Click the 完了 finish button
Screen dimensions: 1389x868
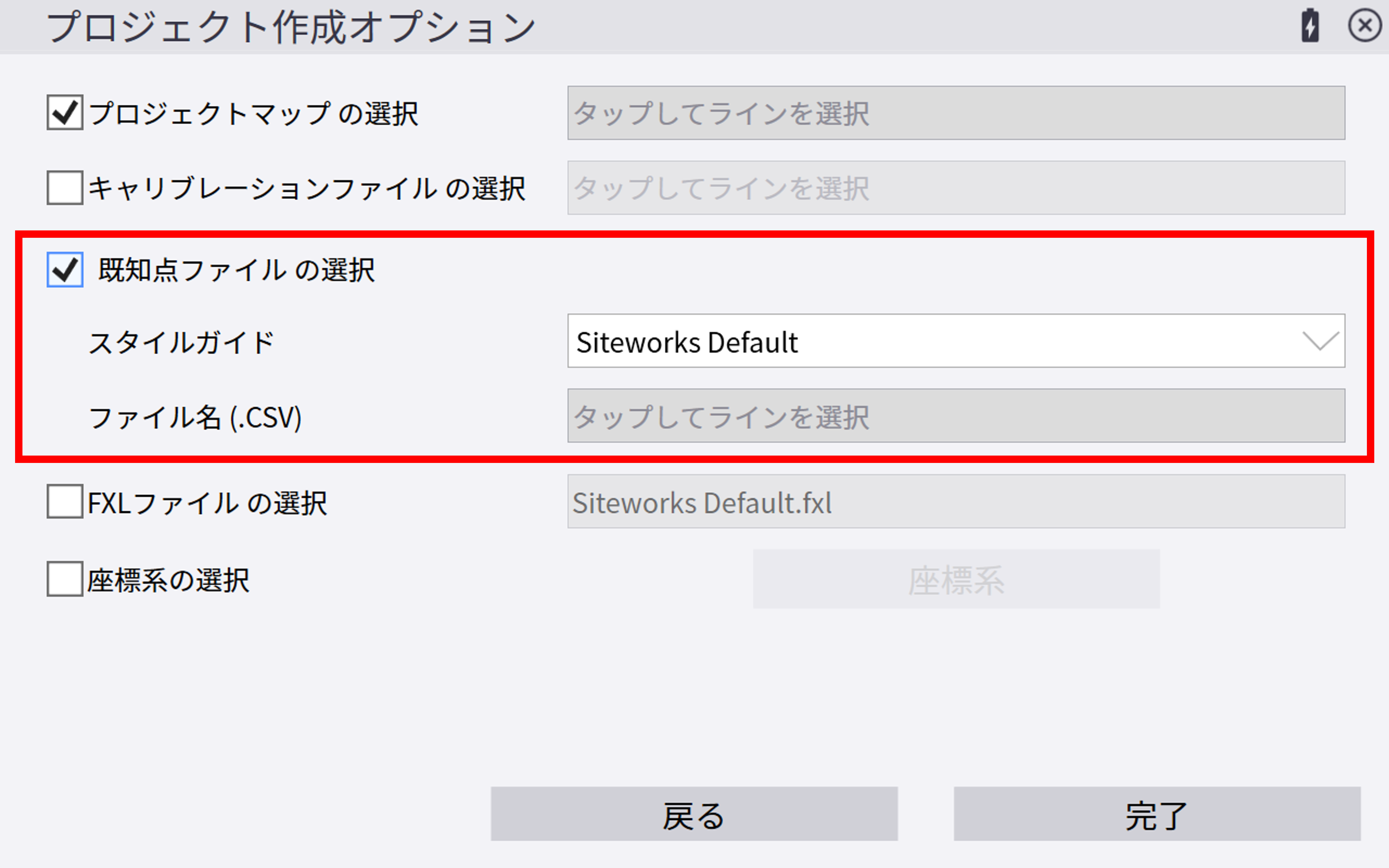coord(1156,814)
